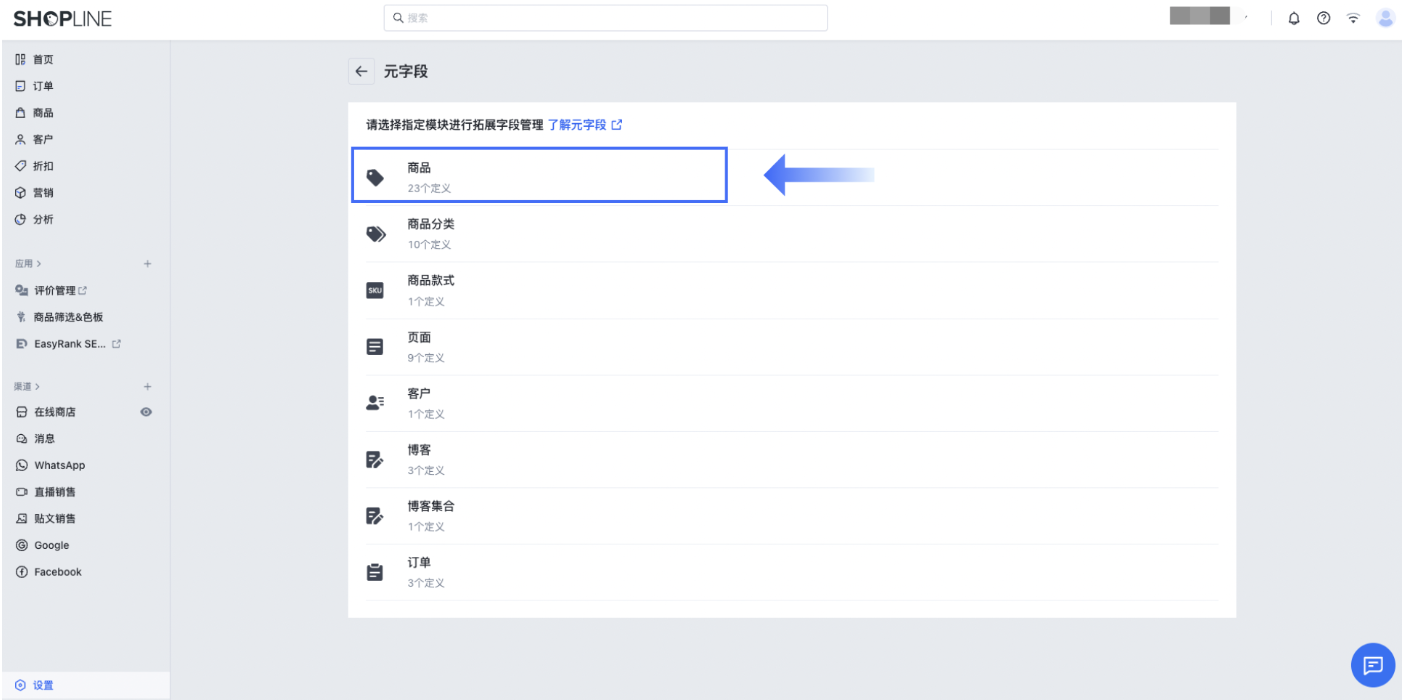
Task: Click the document icon of 页面
Action: click(375, 347)
